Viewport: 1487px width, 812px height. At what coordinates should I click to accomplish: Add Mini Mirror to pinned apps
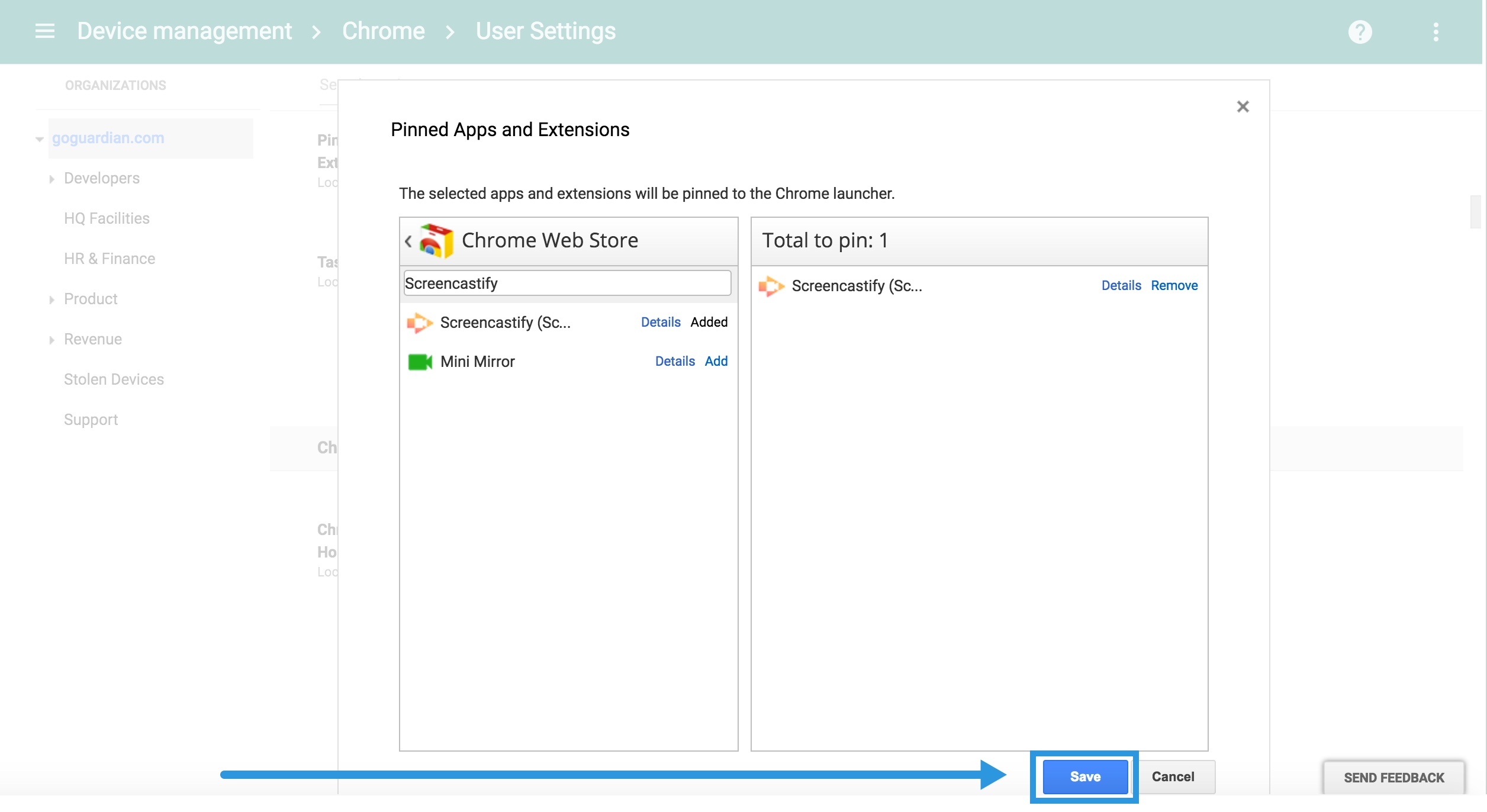click(x=716, y=361)
